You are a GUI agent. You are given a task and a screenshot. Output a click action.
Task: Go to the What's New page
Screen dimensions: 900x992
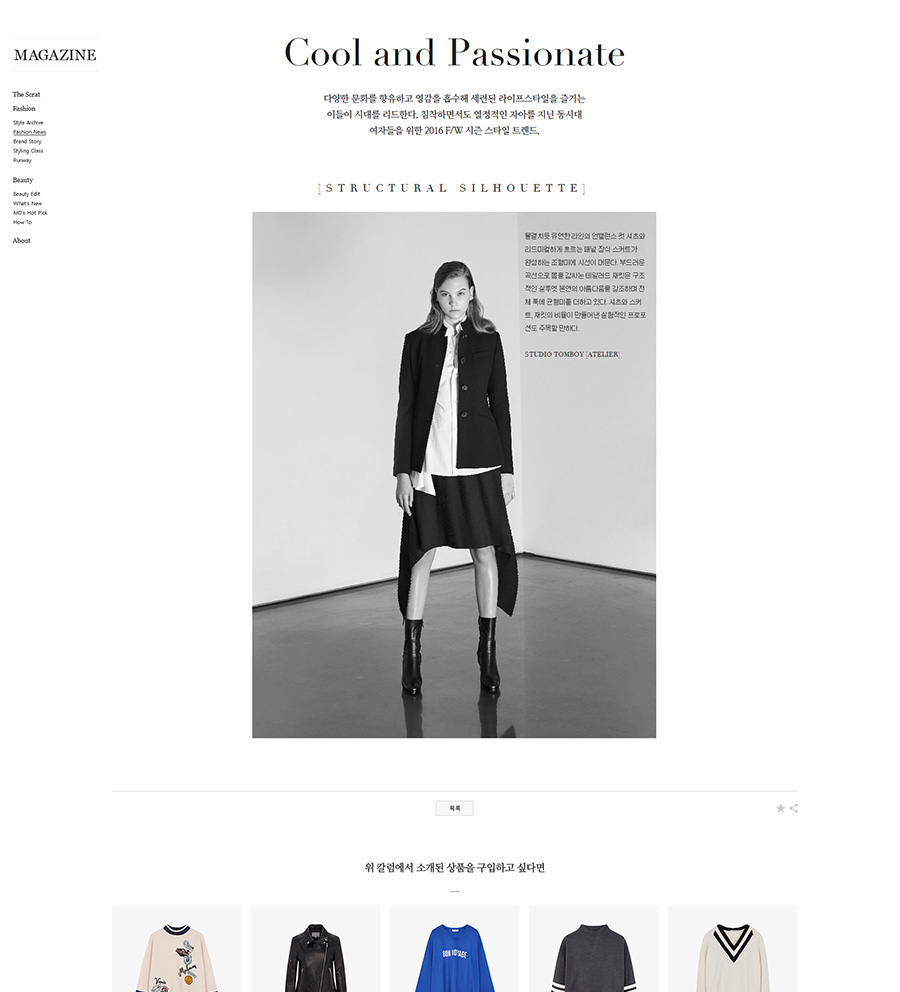(x=27, y=204)
